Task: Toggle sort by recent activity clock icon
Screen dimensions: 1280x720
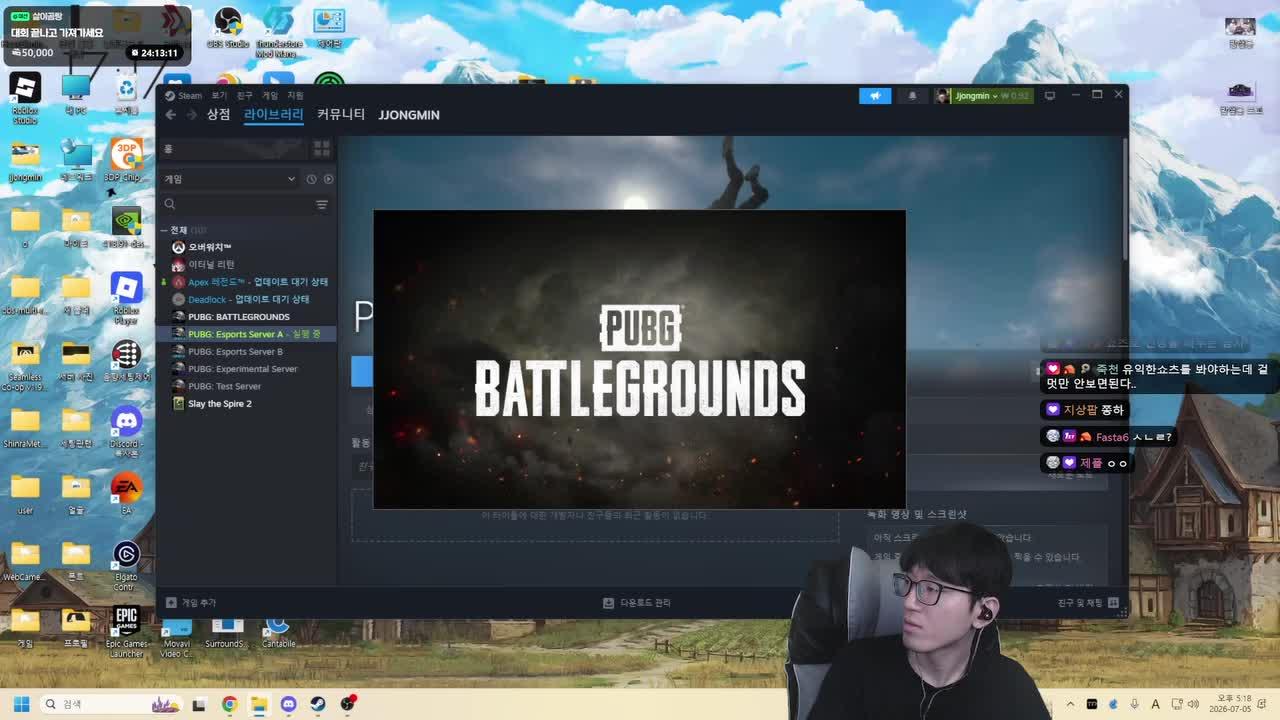Action: 311,179
